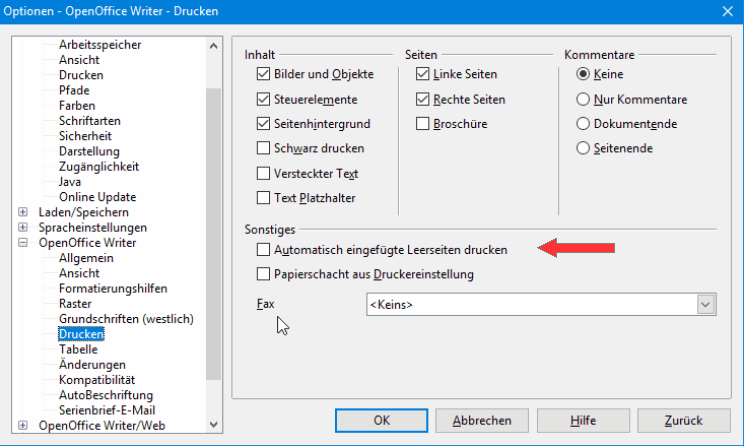Check Automatisch eingefügte Leerseiten drucken
Image resolution: width=744 pixels, height=447 pixels.
(263, 250)
